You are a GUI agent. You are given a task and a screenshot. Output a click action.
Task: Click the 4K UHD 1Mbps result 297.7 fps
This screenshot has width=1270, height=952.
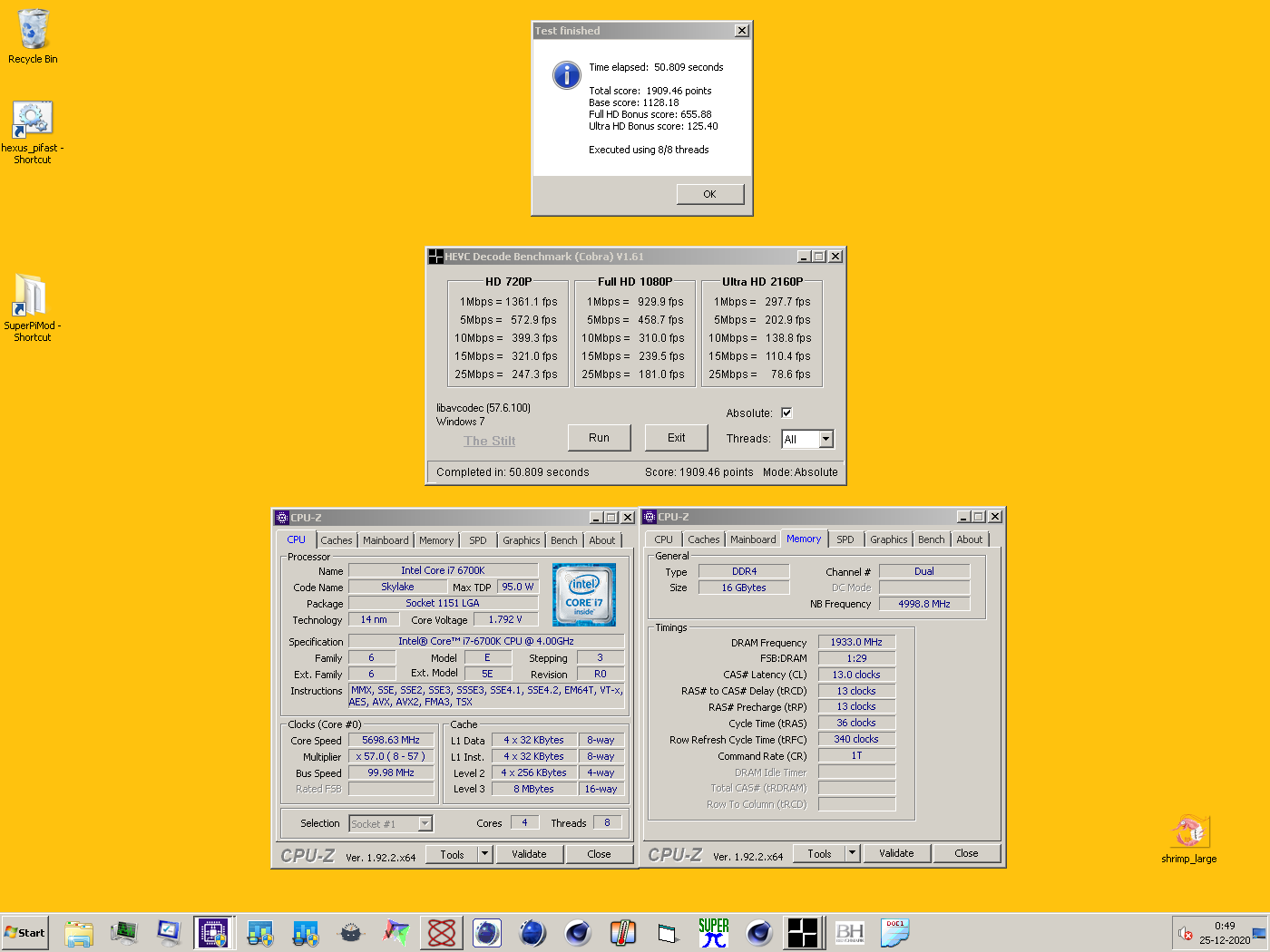787,302
